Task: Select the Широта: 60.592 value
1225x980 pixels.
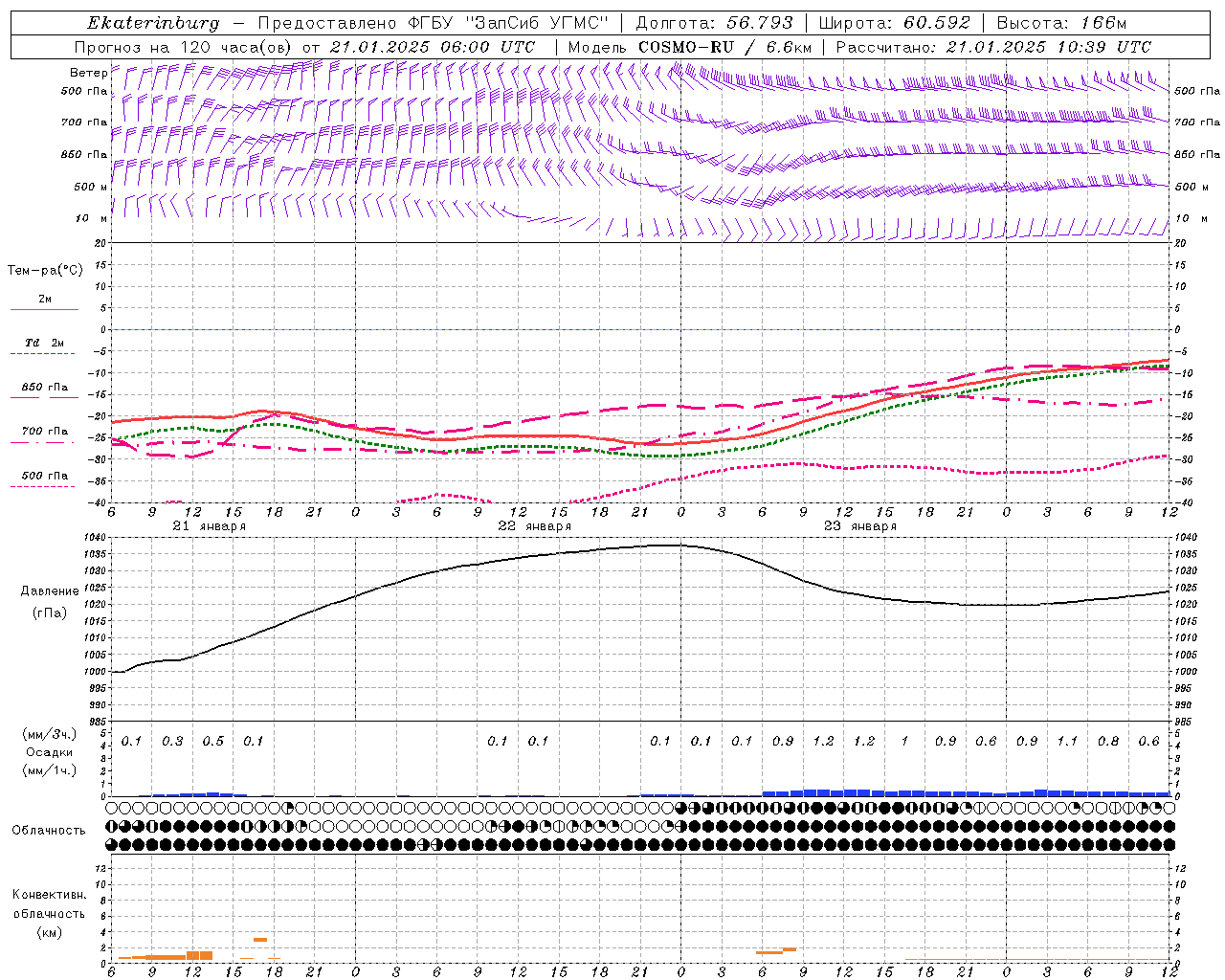Action: 894,23
